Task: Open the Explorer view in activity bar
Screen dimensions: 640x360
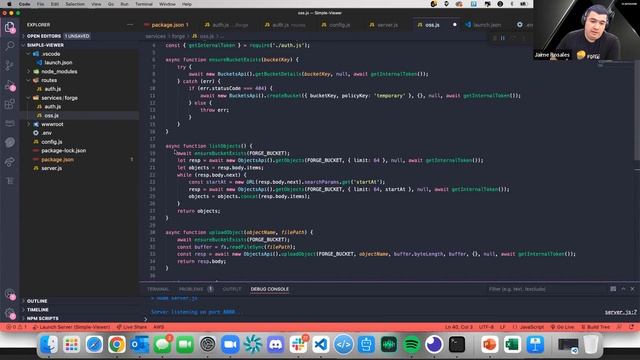Action: (x=10, y=27)
